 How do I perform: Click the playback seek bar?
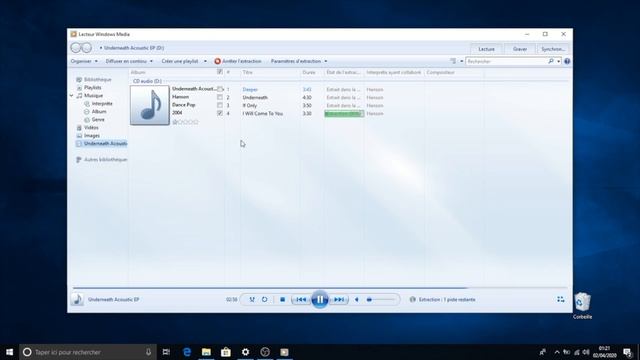coord(320,288)
